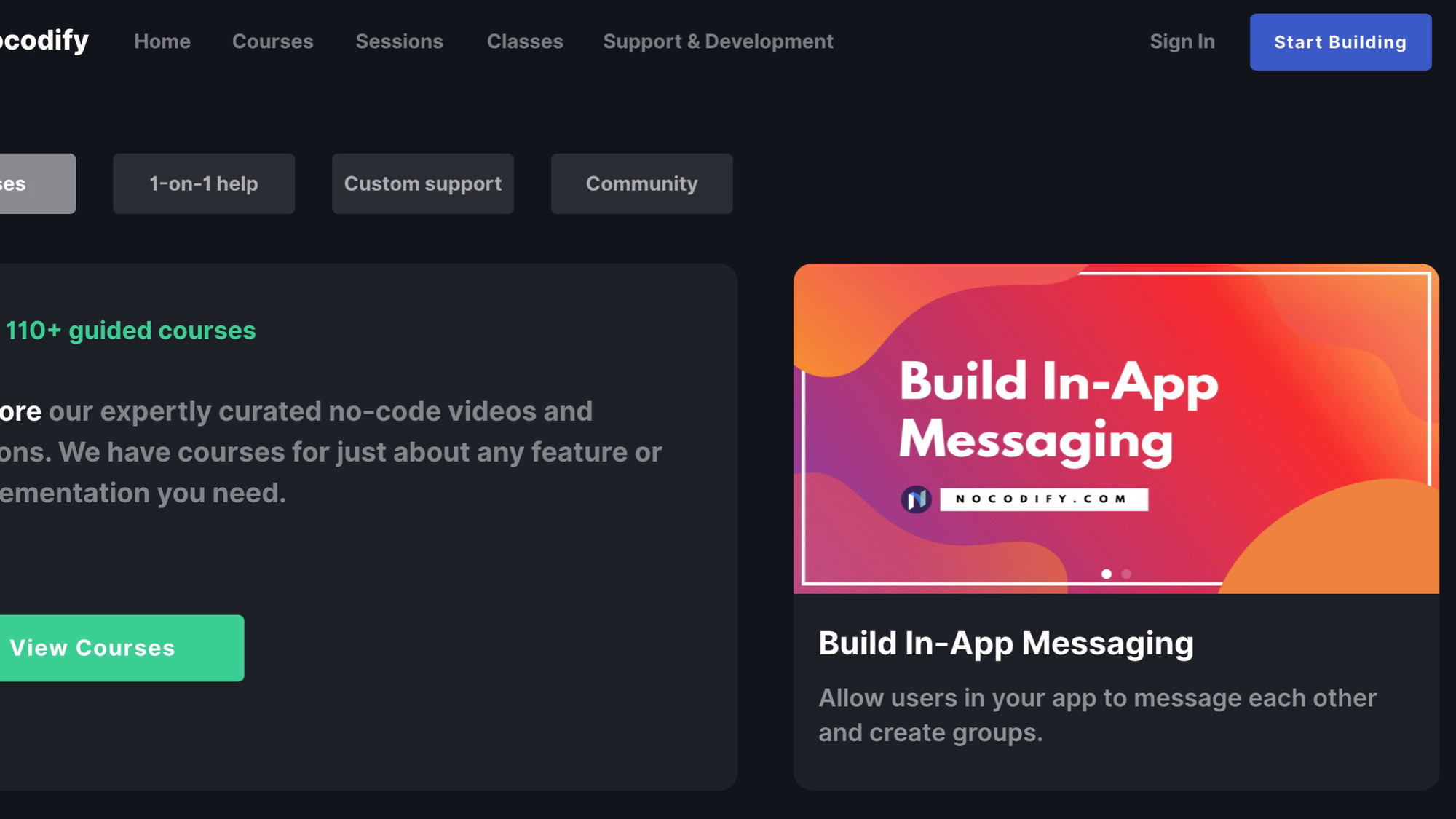1456x819 pixels.
Task: Click the Sign In link
Action: tap(1182, 41)
